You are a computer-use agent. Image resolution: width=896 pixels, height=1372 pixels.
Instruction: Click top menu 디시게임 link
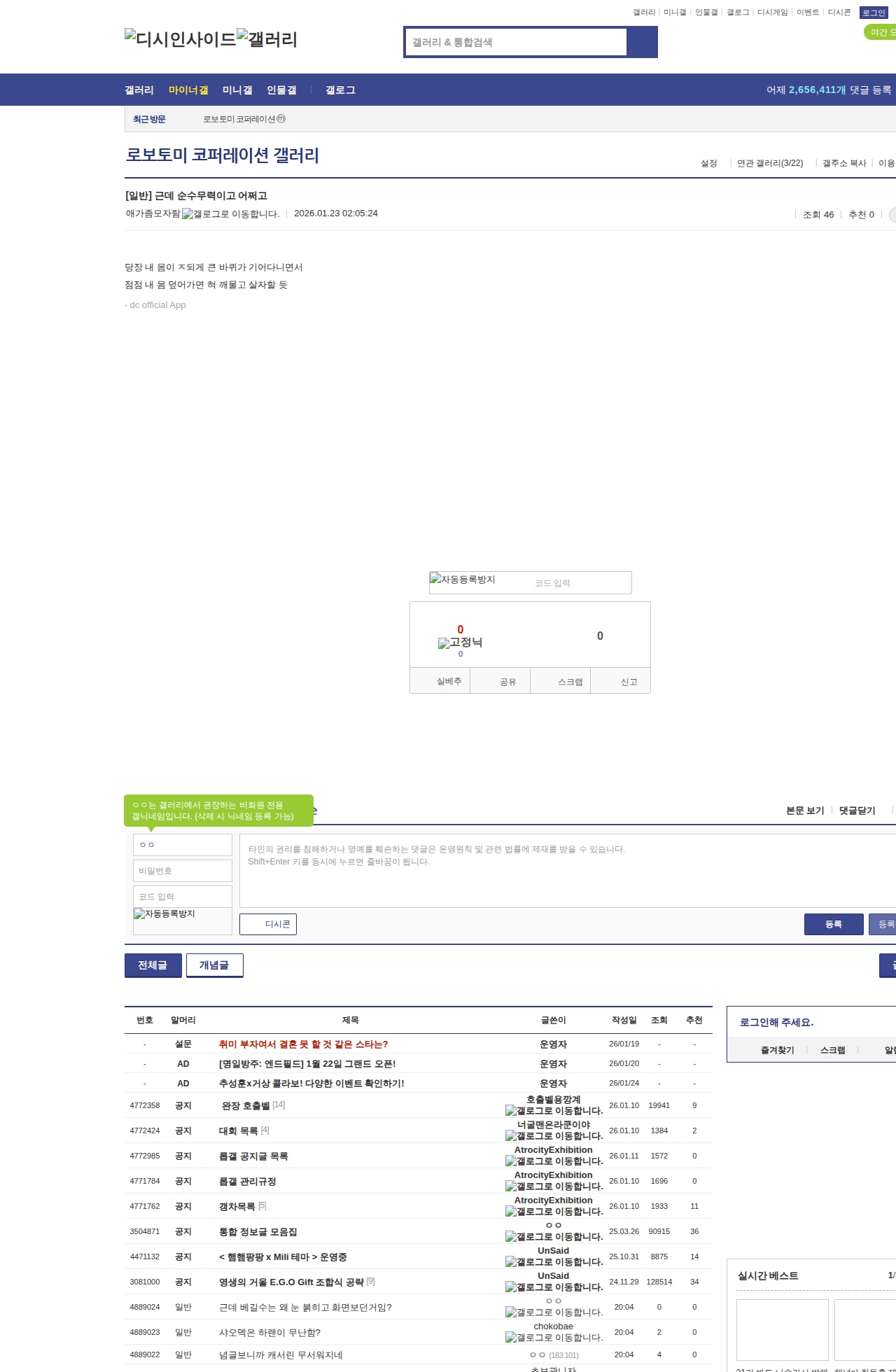(772, 12)
